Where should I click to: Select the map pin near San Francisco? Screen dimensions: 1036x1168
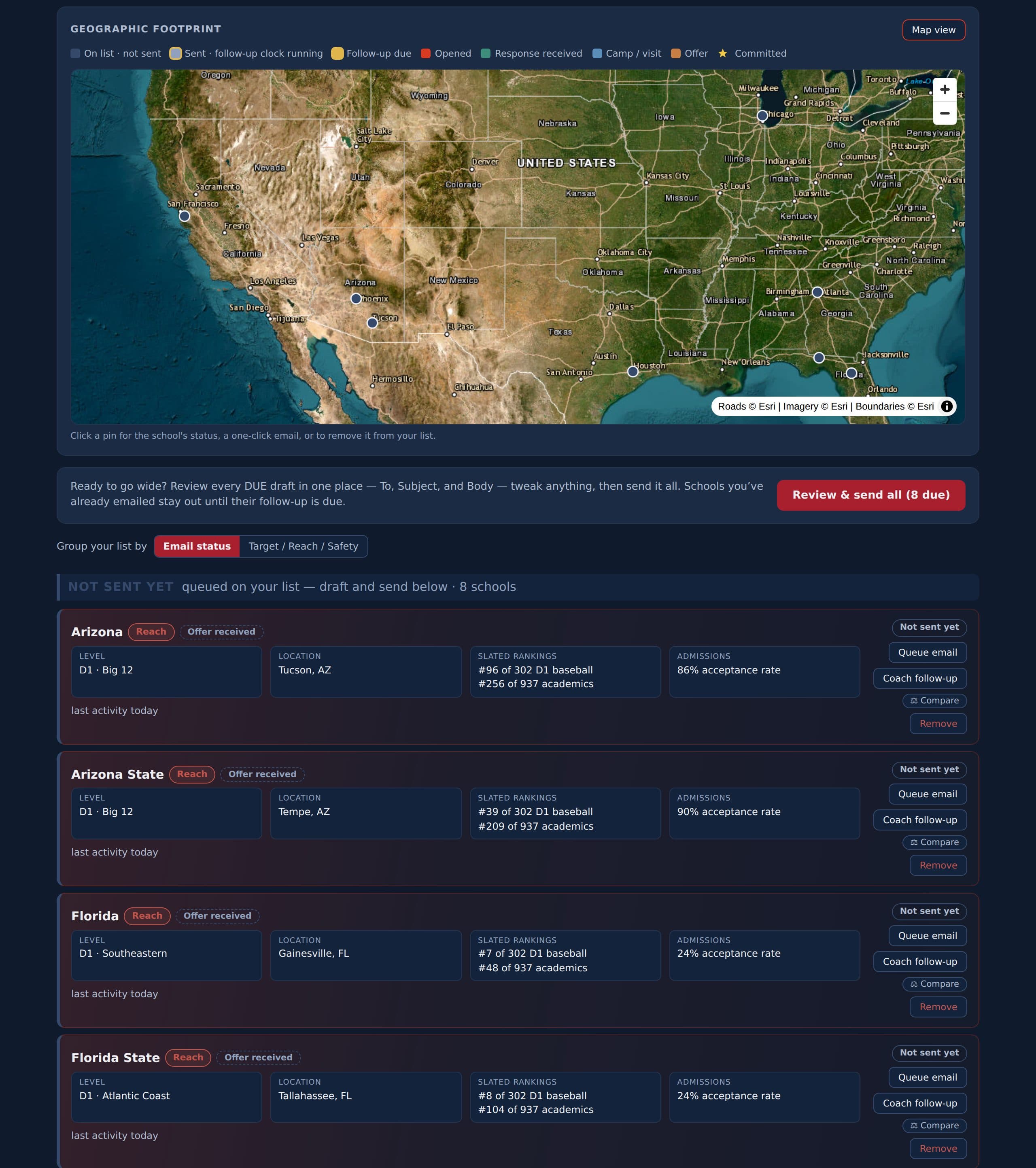(x=184, y=216)
